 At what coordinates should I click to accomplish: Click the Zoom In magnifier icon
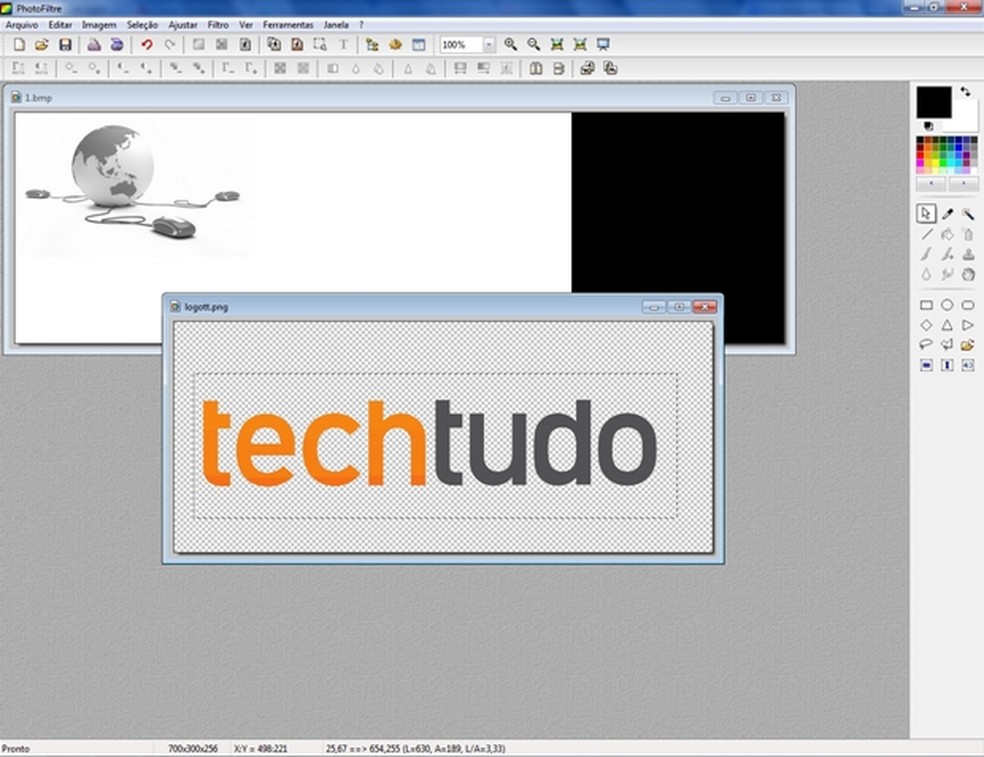(x=511, y=44)
